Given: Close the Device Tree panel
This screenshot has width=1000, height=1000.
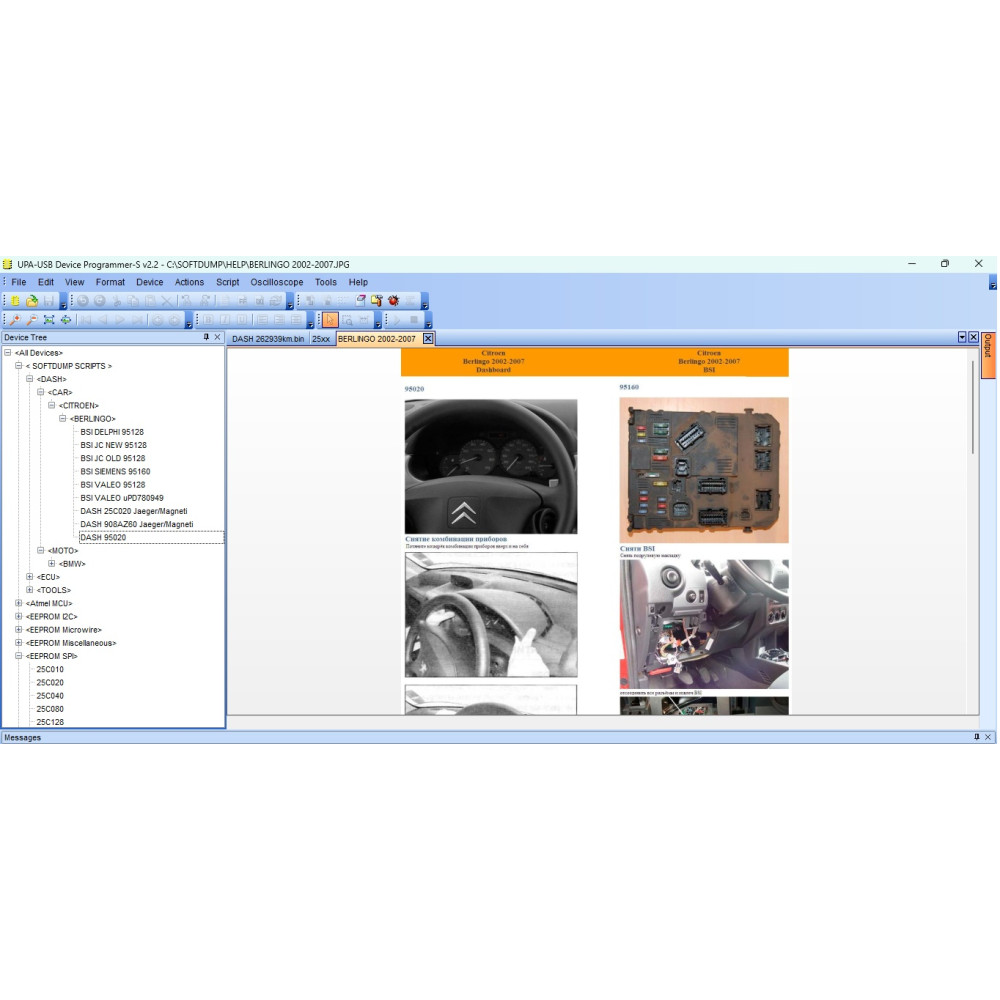Looking at the screenshot, I should pos(217,337).
